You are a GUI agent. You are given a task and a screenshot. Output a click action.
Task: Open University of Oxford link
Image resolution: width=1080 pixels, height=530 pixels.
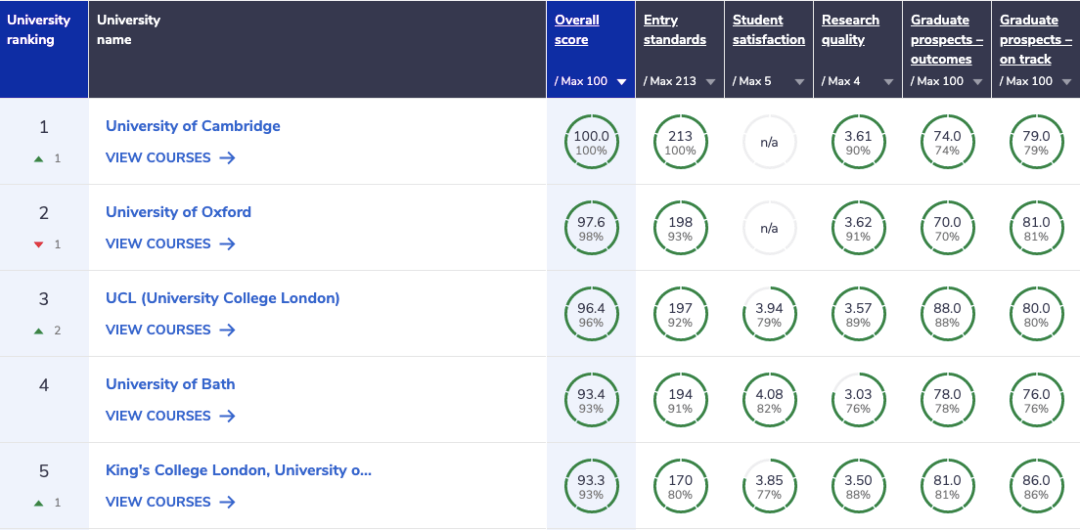click(178, 212)
